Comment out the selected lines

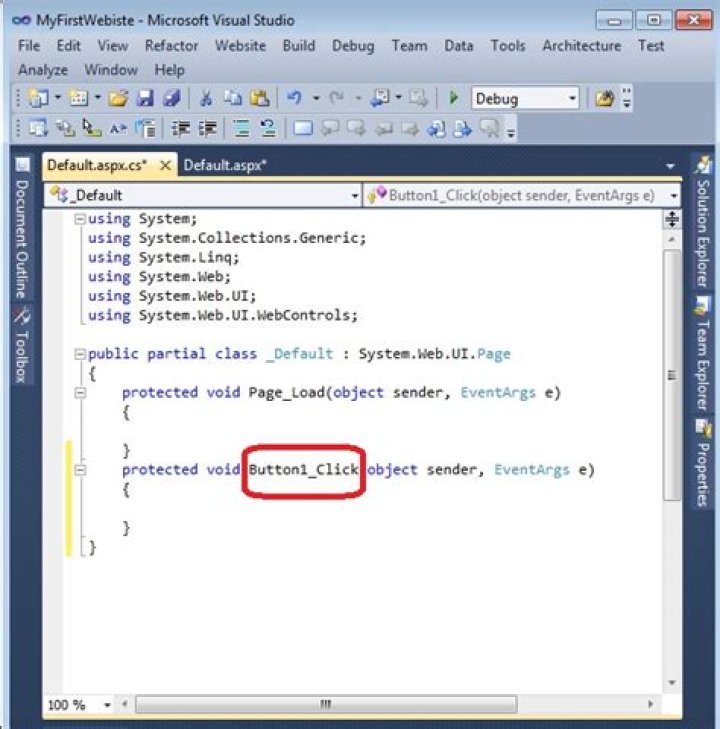coord(242,127)
